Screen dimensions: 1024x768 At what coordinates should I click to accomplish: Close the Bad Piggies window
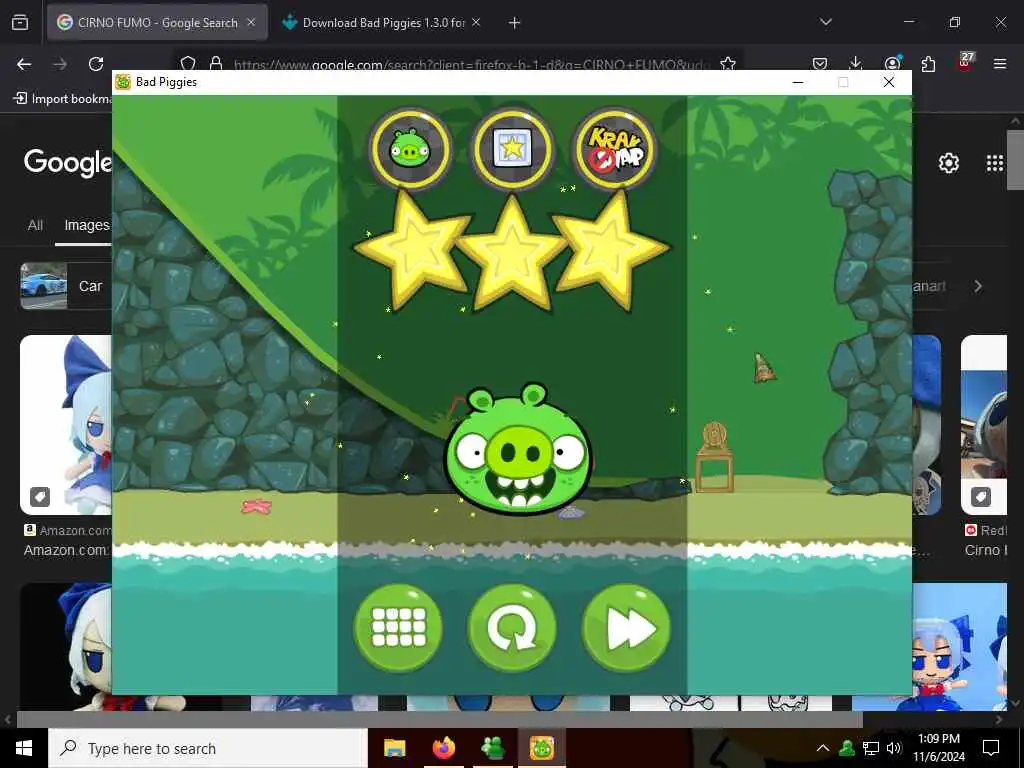coord(889,82)
